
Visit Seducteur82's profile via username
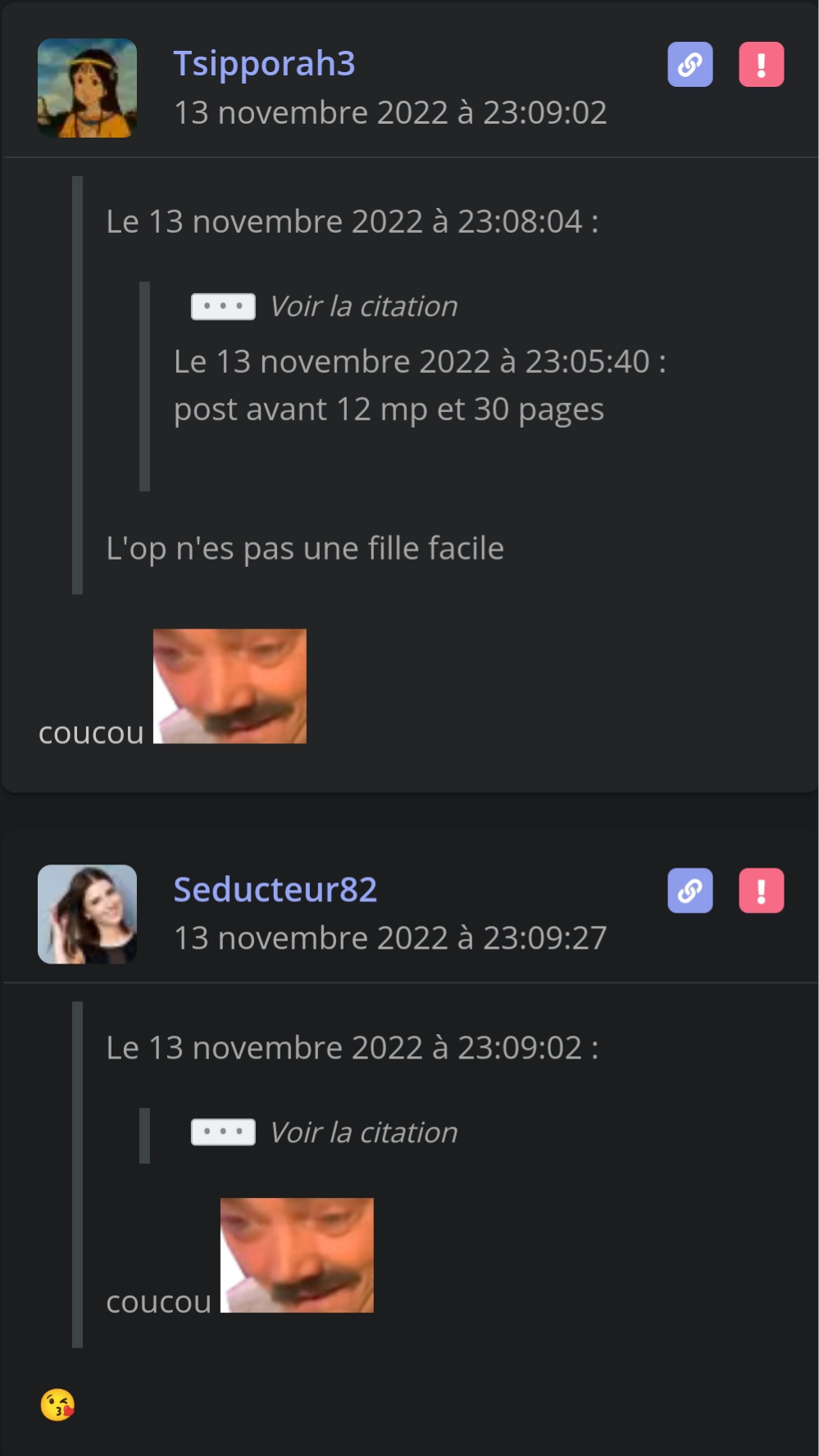pos(275,889)
